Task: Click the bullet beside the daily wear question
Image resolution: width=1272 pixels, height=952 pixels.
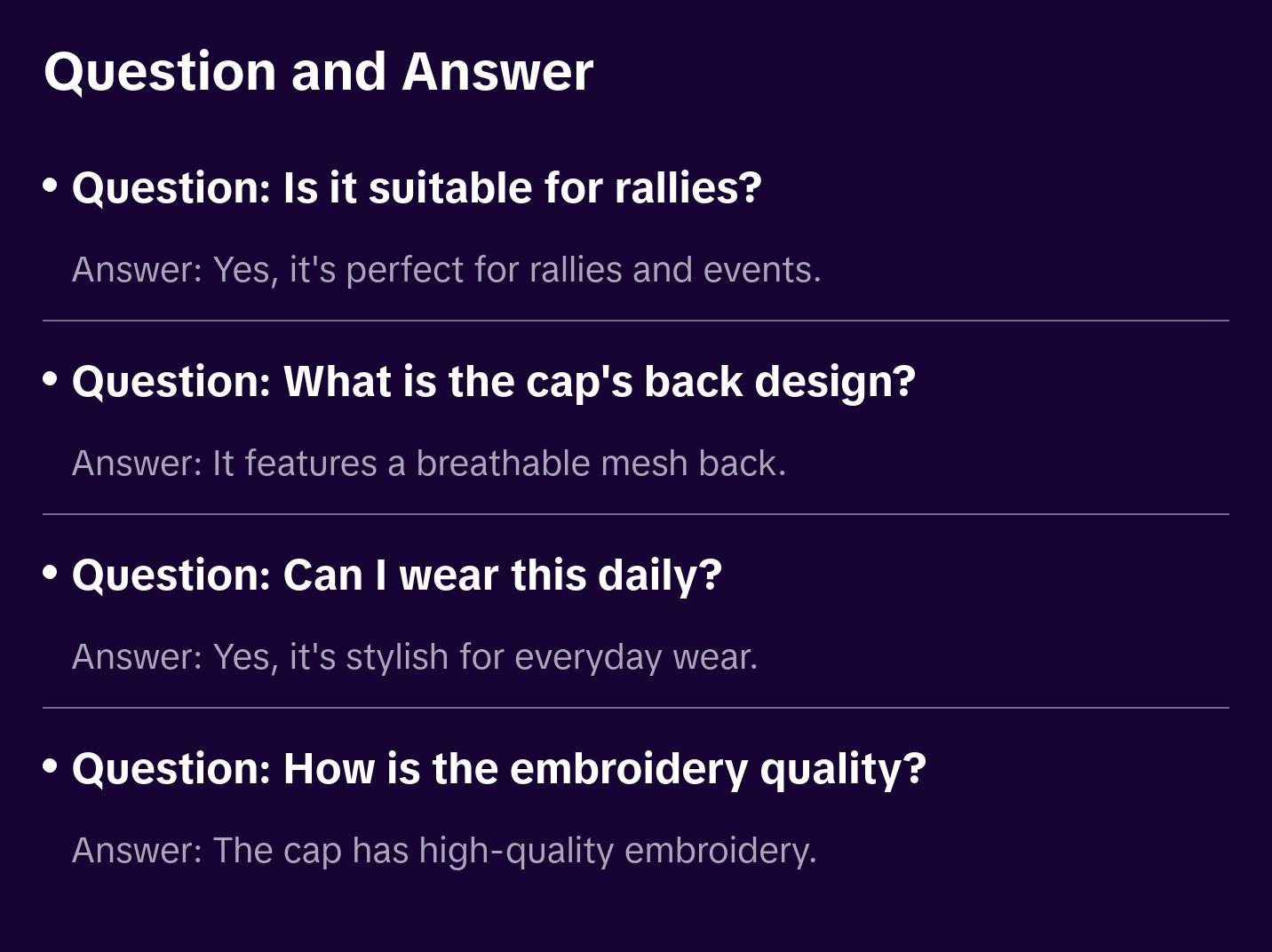Action: 51,573
